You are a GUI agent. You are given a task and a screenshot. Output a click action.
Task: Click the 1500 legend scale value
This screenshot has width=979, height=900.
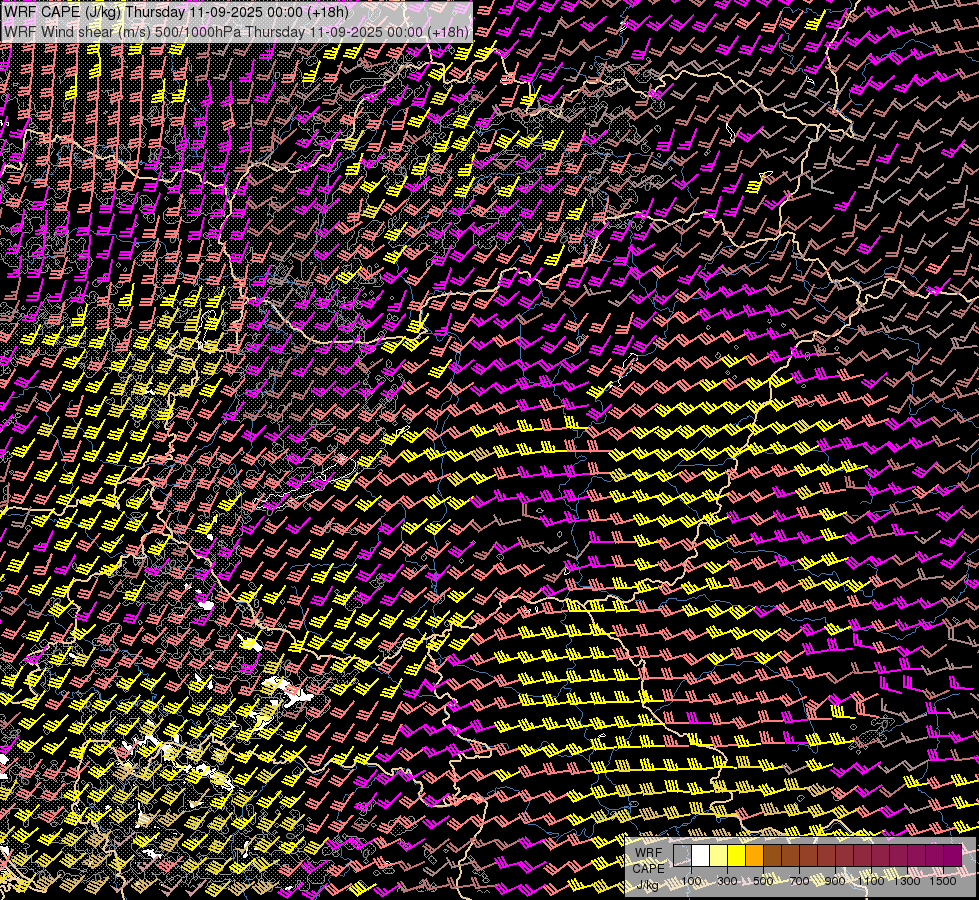pyautogui.click(x=943, y=880)
